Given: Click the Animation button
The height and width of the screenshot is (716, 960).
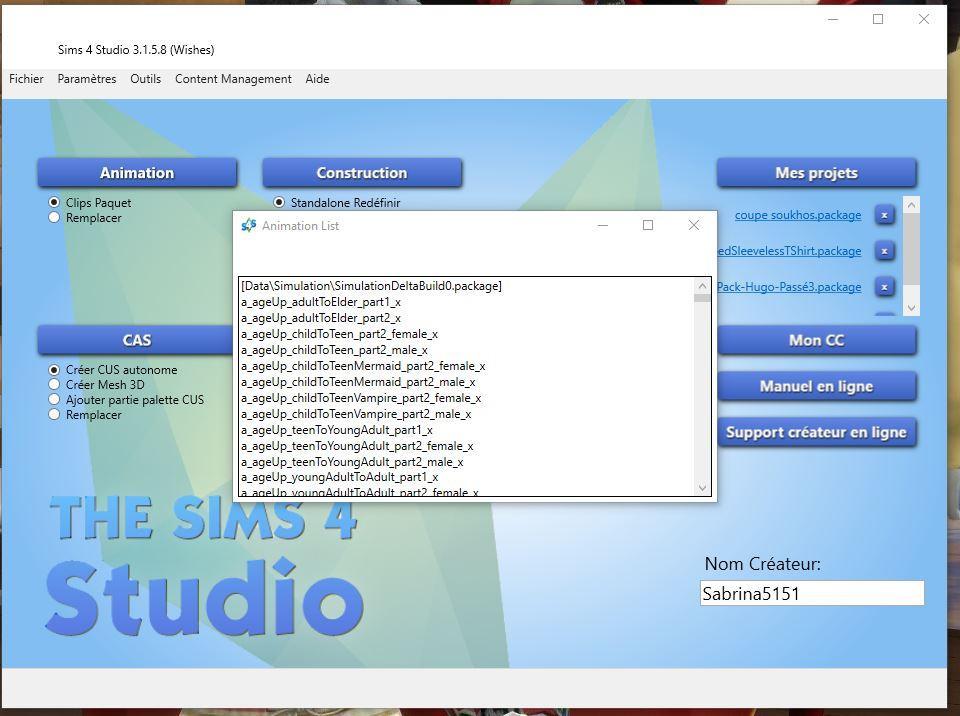Looking at the screenshot, I should click(x=137, y=173).
